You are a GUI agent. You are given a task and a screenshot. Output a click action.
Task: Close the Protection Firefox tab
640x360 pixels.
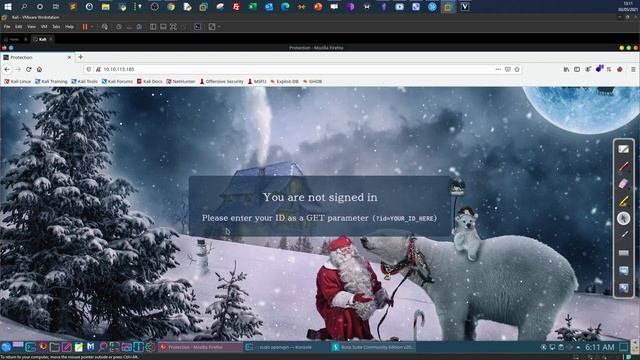(x=69, y=58)
